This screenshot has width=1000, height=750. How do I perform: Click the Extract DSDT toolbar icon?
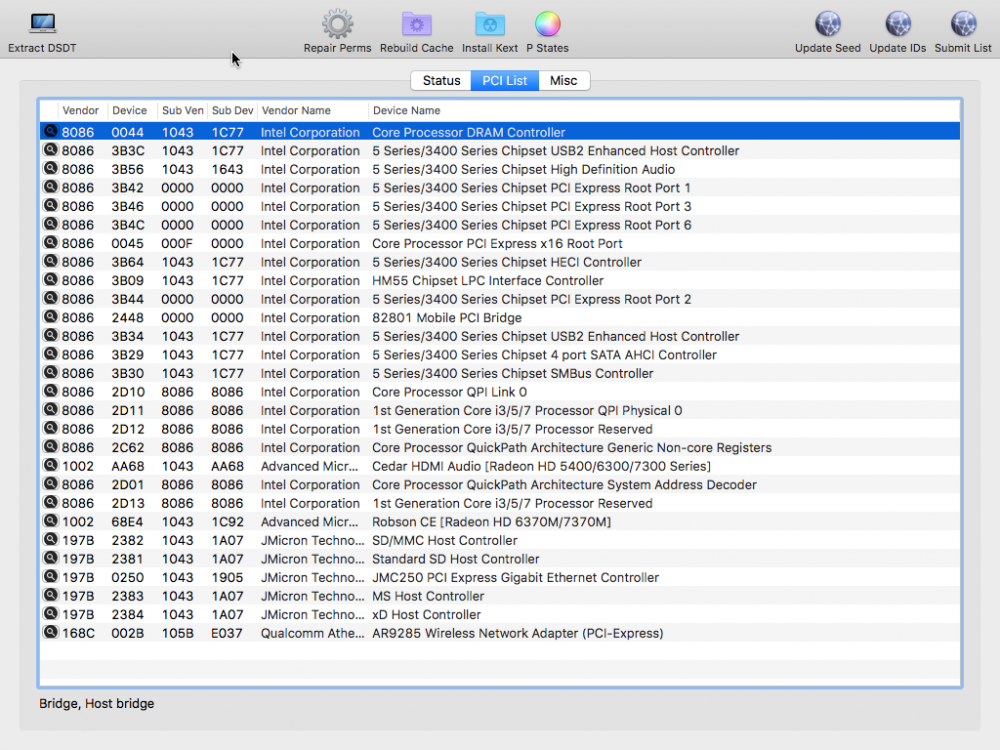42,24
